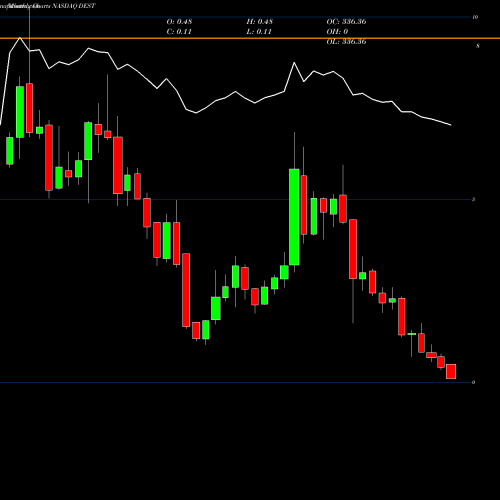Click the price axis label 8
500x500 pixels.
478,46
